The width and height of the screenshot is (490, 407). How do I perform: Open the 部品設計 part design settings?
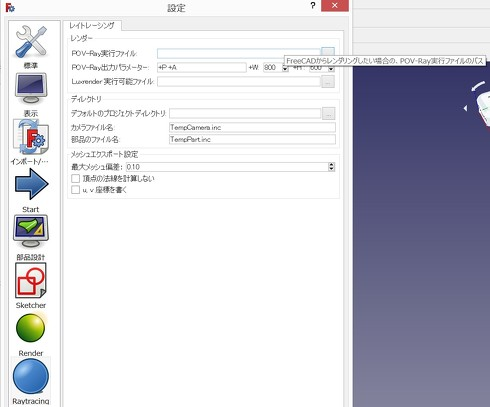tap(31, 238)
